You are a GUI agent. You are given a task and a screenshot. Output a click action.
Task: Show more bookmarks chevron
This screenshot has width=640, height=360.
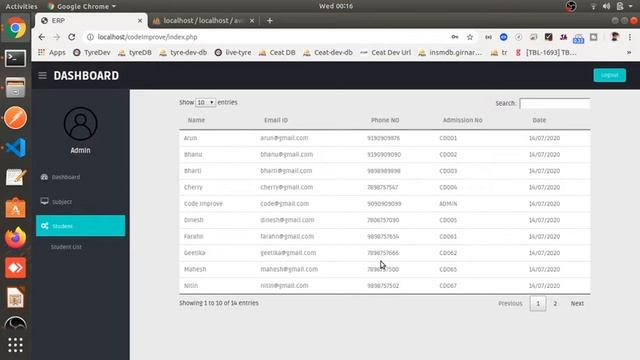point(629,53)
